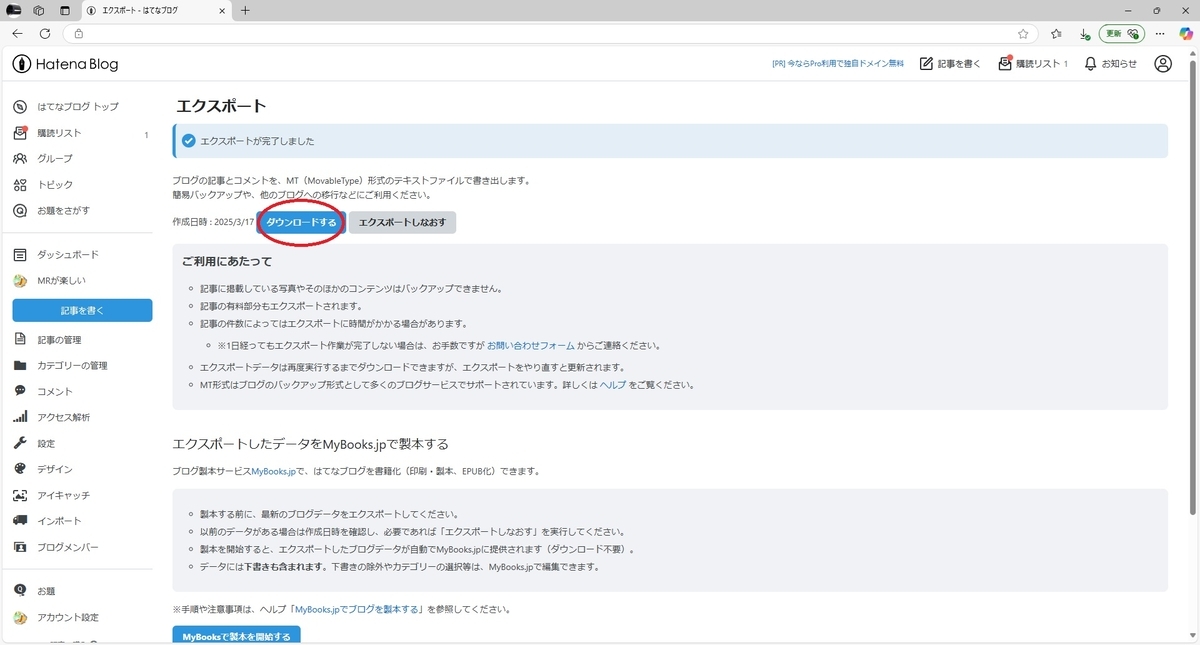Open the browser favorites list icon
1200x645 pixels.
[x=1056, y=33]
